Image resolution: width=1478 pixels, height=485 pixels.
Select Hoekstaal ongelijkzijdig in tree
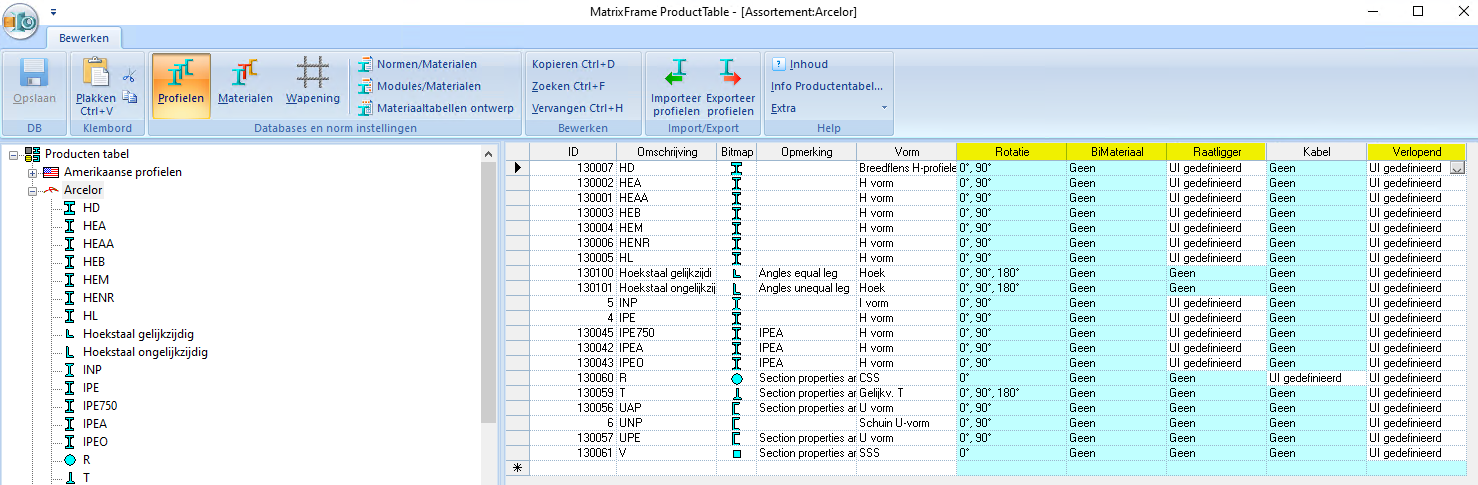coord(145,352)
